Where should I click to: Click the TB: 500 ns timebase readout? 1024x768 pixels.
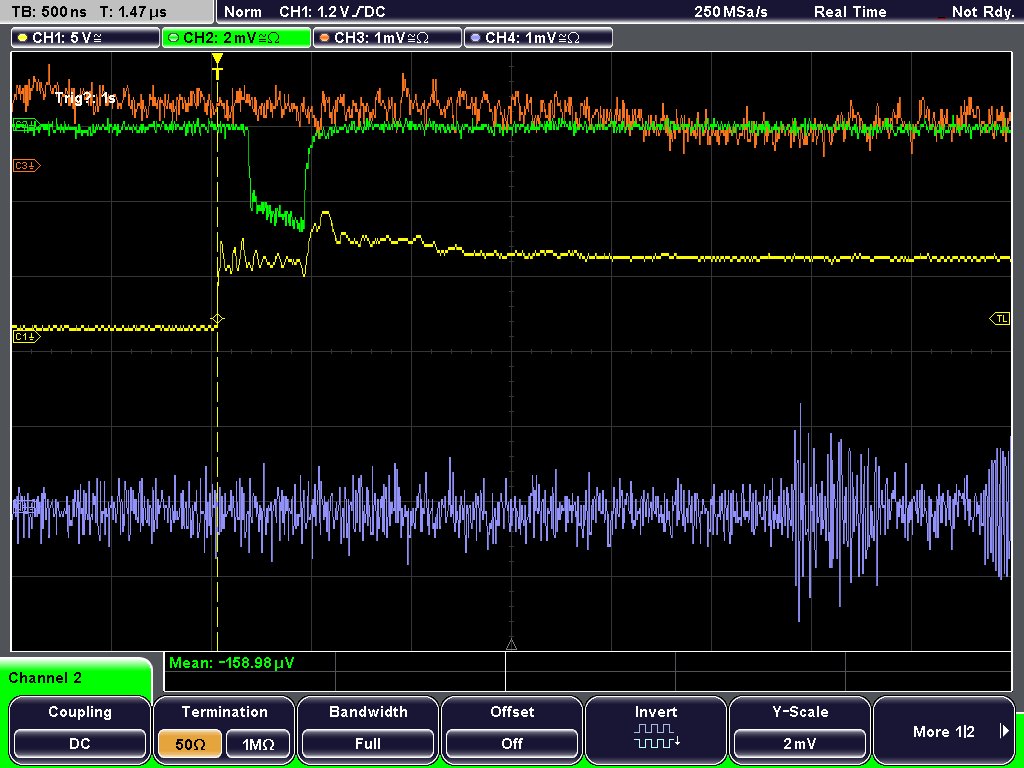[x=49, y=12]
